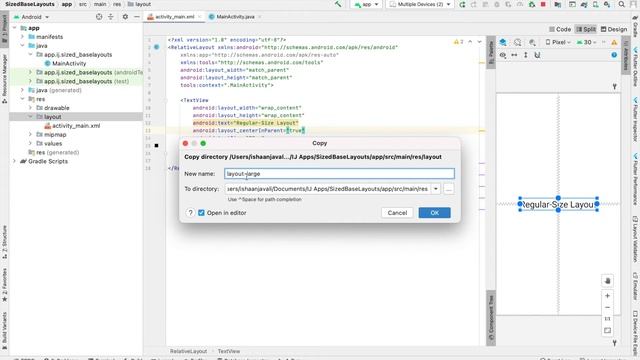640x360 pixels.
Task: Switch to Split view mode
Action: pyautogui.click(x=586, y=29)
